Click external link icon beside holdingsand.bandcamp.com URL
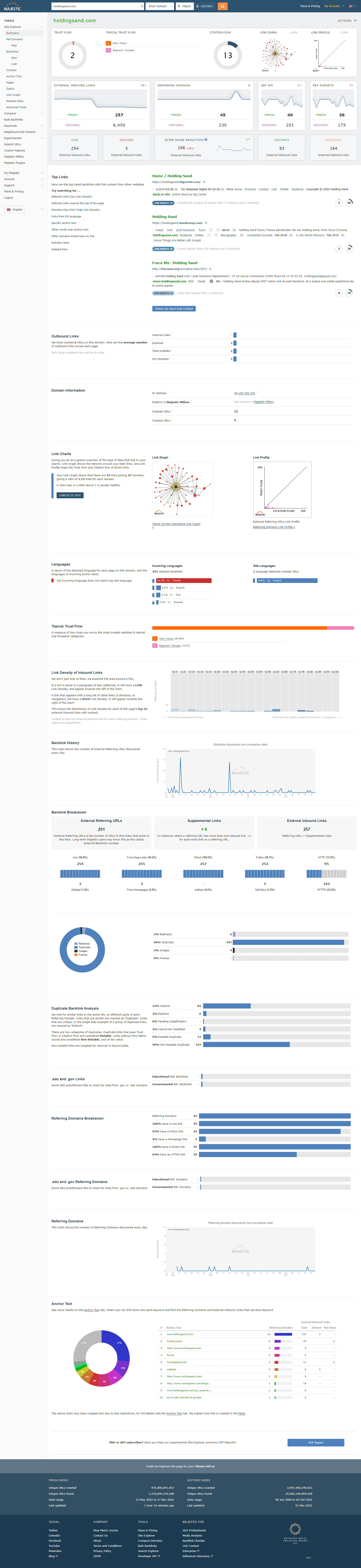Image resolution: width=361 pixels, height=1568 pixels. pyautogui.click(x=206, y=223)
